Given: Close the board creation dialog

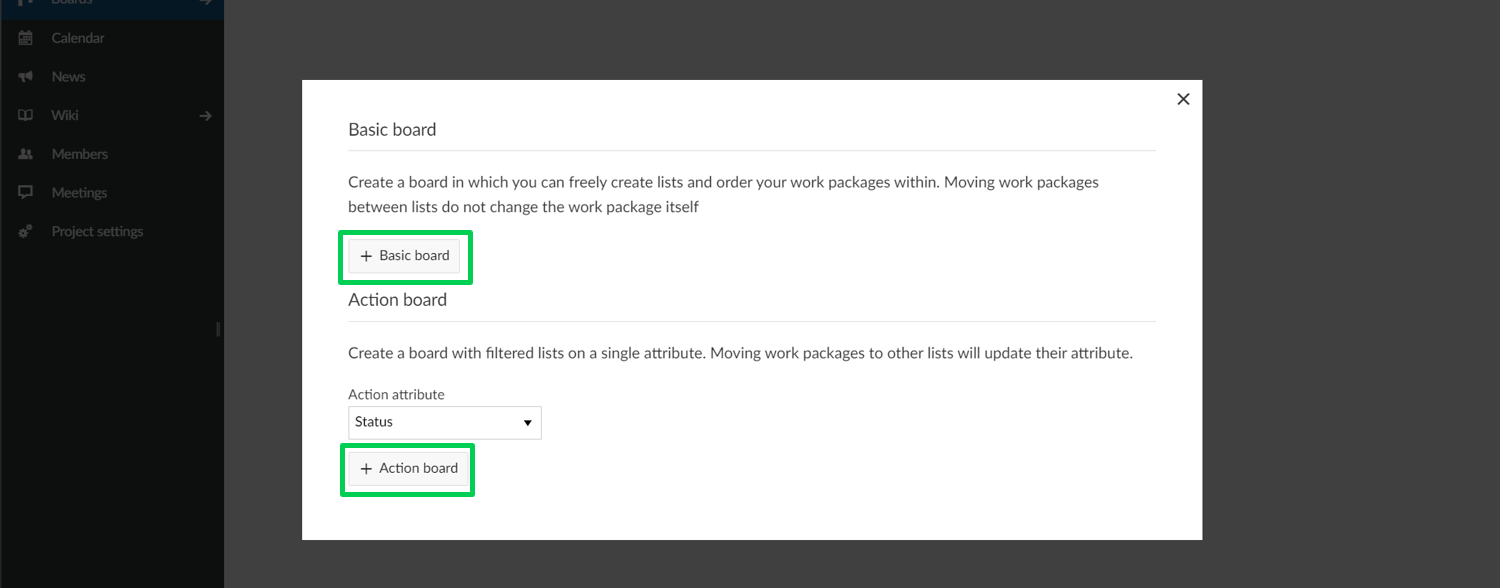Looking at the screenshot, I should tap(1183, 99).
